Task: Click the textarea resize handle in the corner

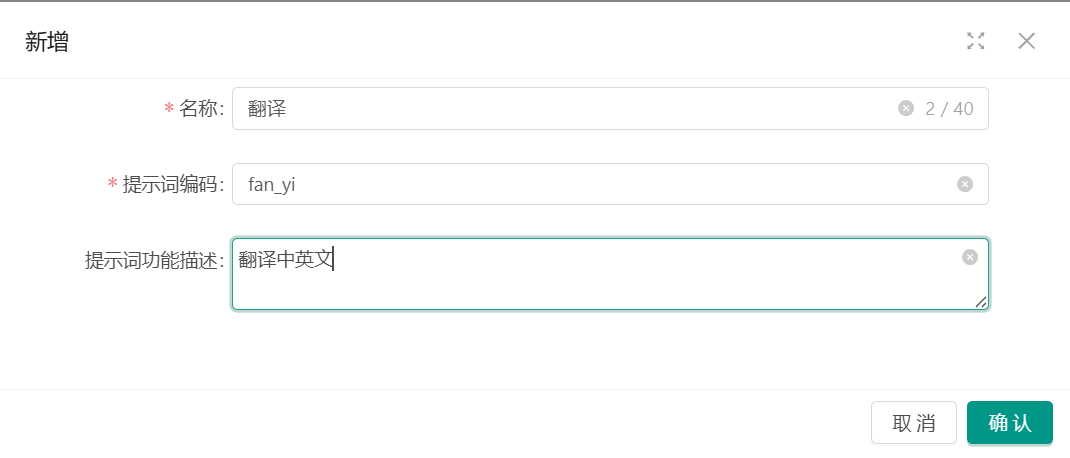Action: (x=982, y=302)
